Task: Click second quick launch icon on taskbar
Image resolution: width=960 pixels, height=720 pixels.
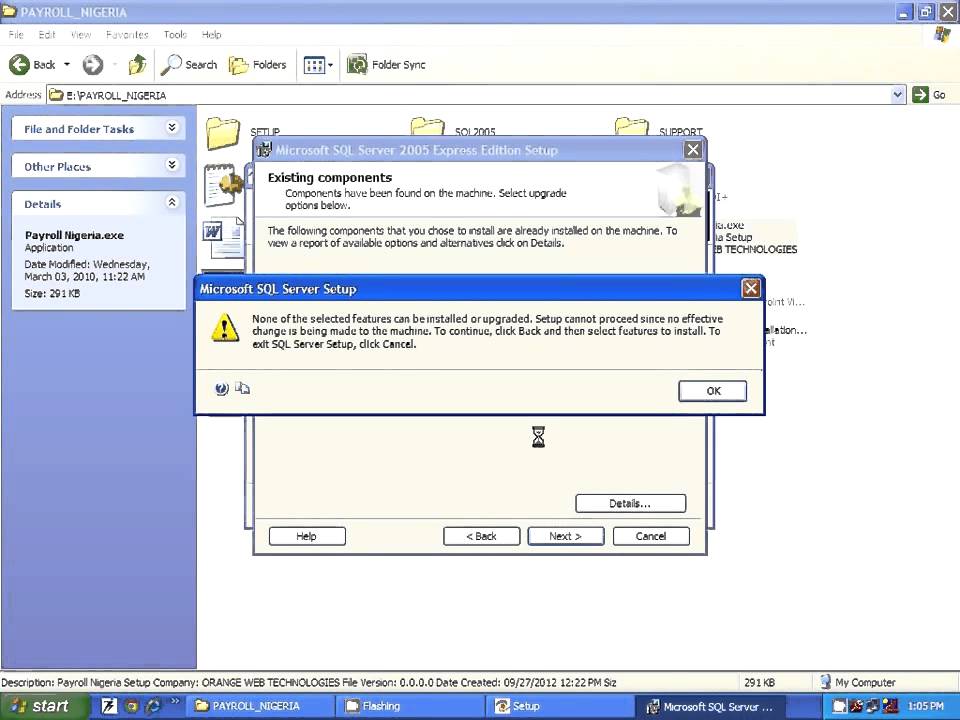Action: click(x=131, y=707)
